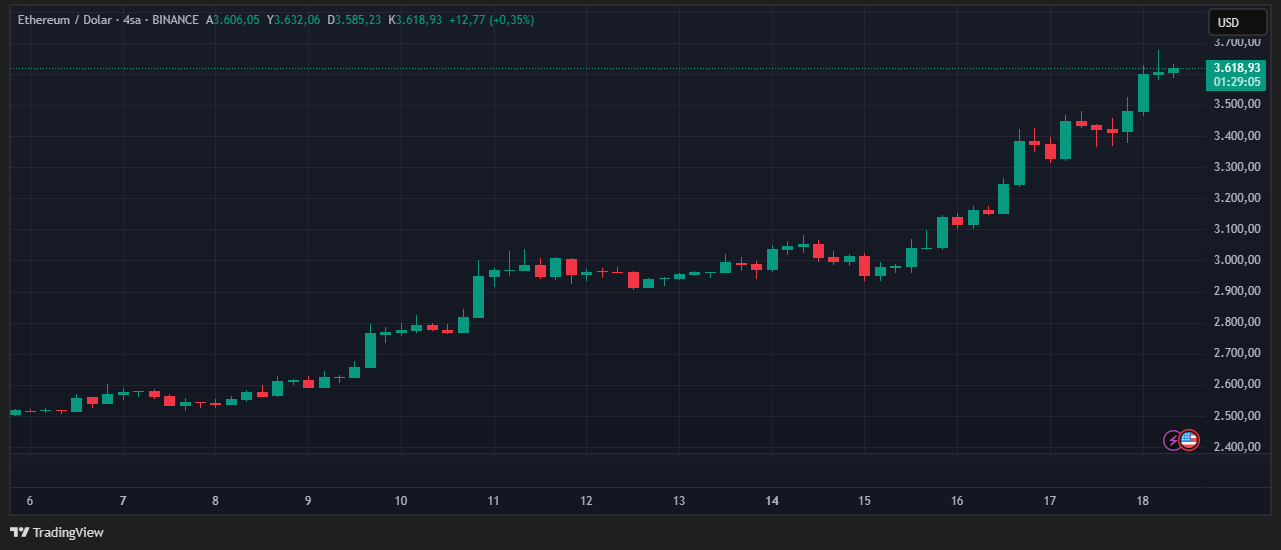Click the purple lightning event icon

click(1173, 440)
